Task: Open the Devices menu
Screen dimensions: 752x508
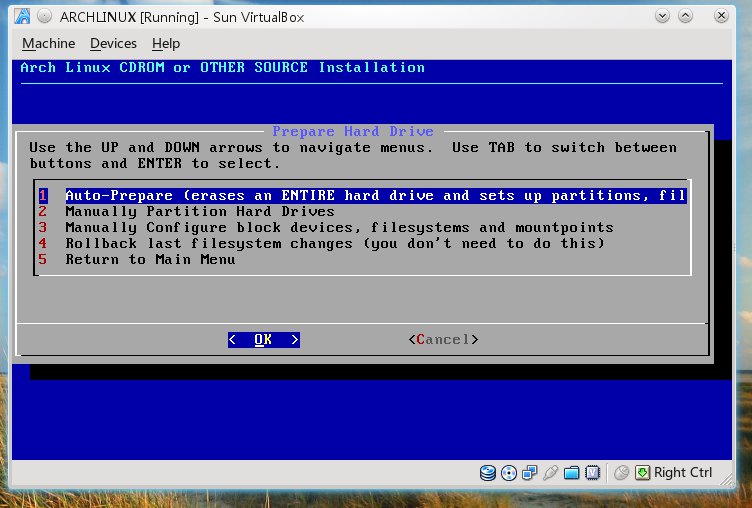Action: [x=113, y=44]
